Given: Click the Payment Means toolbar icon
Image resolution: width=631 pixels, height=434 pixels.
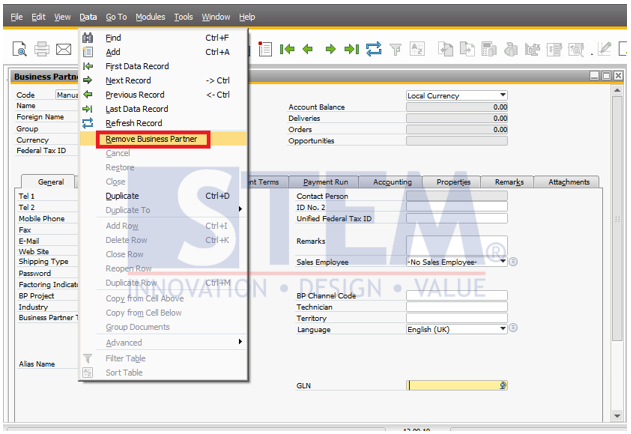Looking at the screenshot, I should coord(554,50).
